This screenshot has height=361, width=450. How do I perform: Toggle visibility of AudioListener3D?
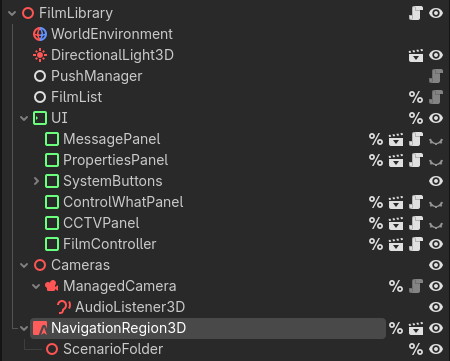436,307
